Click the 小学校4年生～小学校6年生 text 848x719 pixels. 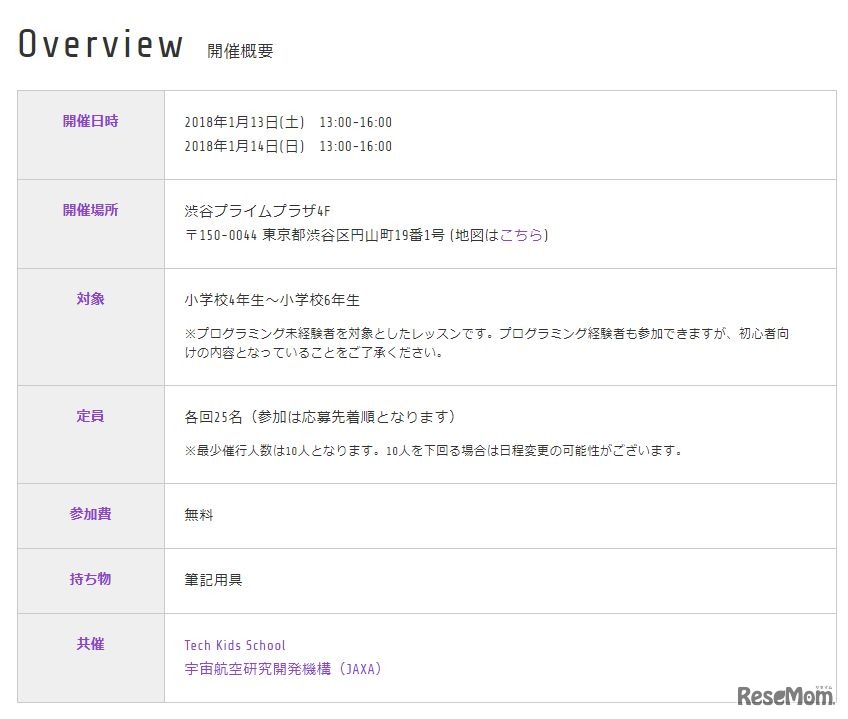click(272, 300)
